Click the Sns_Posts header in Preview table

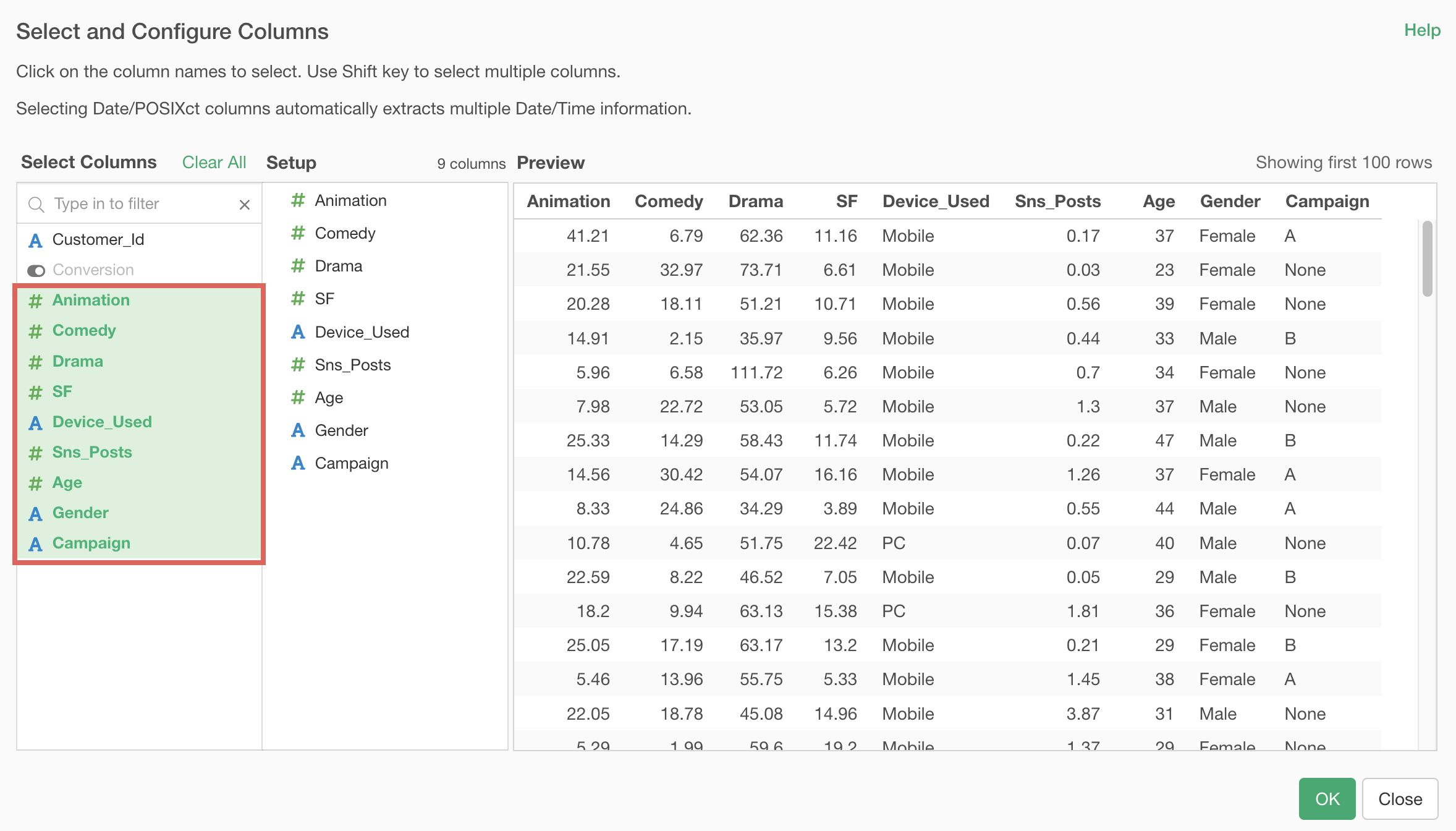[x=1057, y=202]
